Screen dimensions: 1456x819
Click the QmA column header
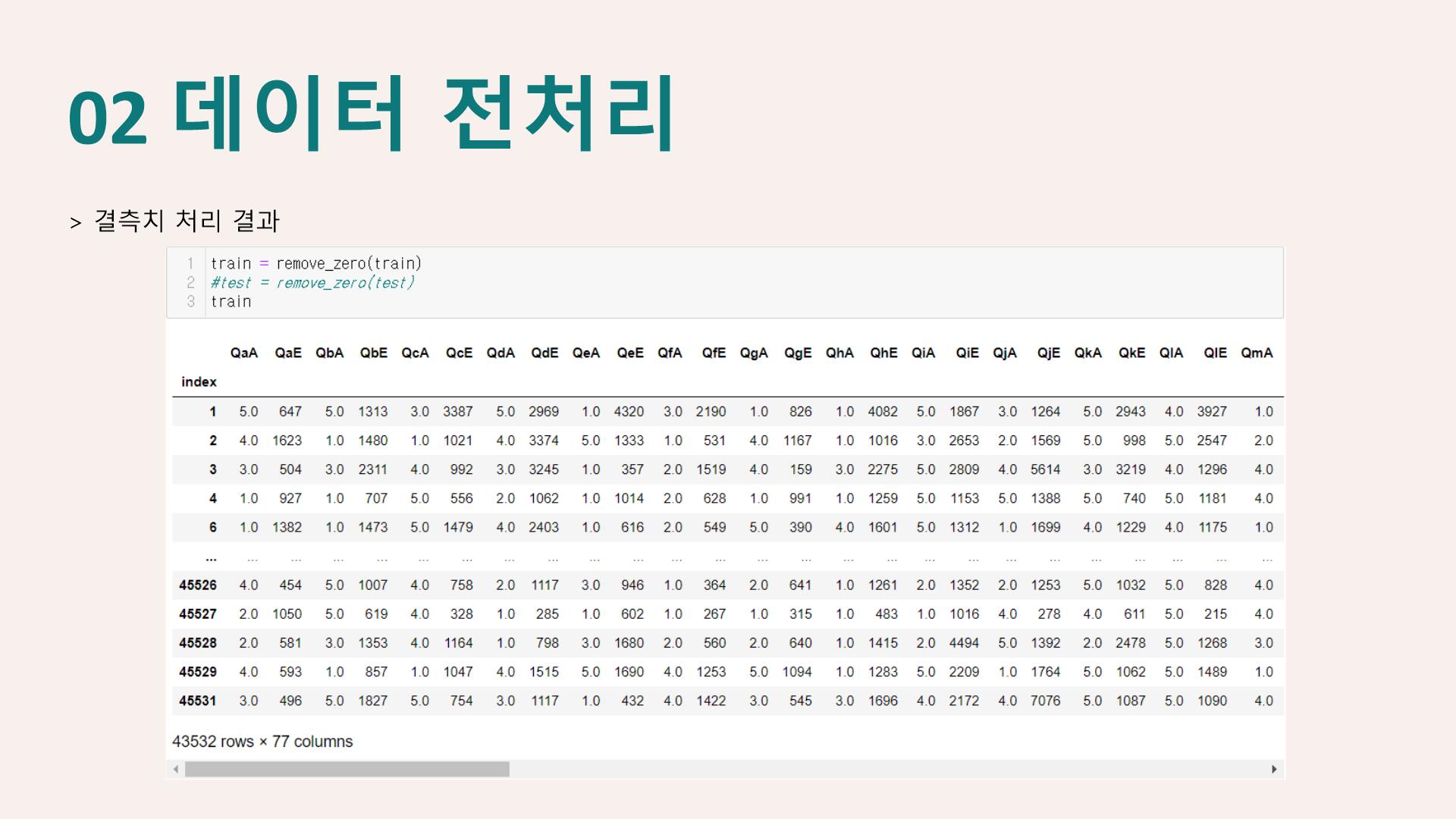click(x=1257, y=353)
